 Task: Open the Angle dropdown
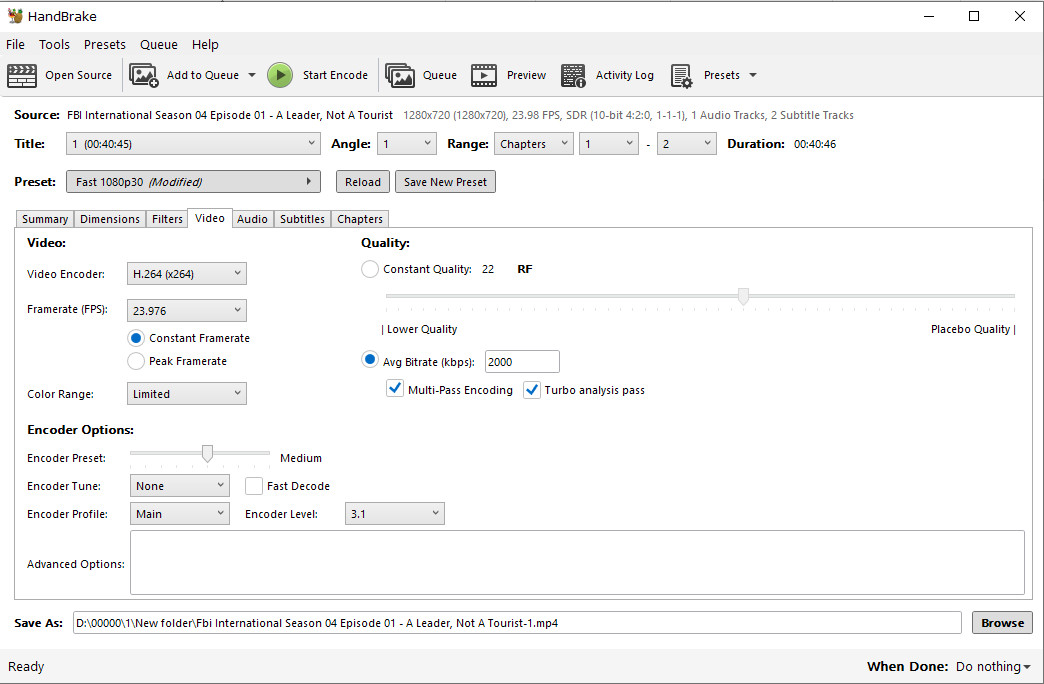click(407, 144)
